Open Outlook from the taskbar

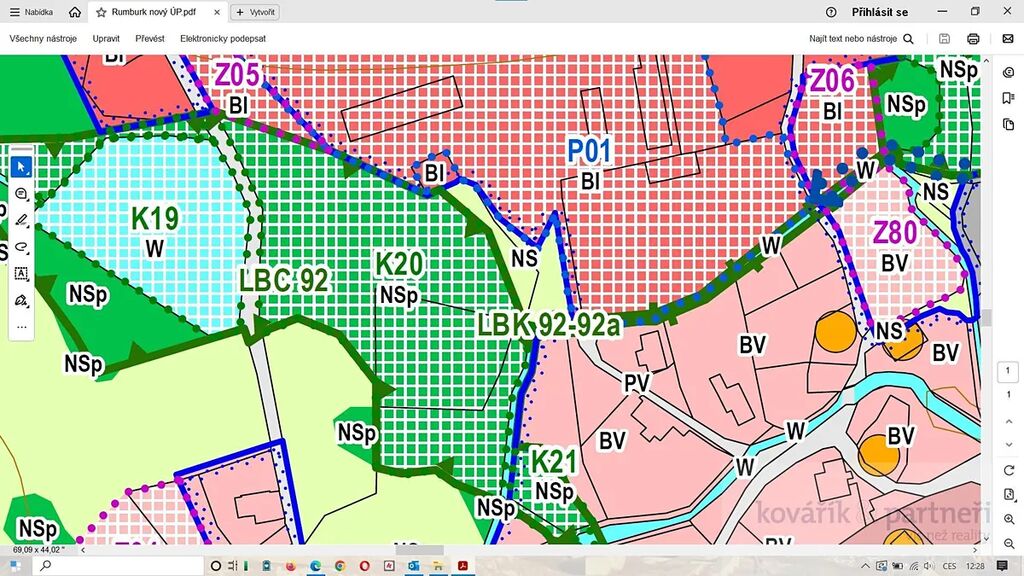tap(413, 566)
